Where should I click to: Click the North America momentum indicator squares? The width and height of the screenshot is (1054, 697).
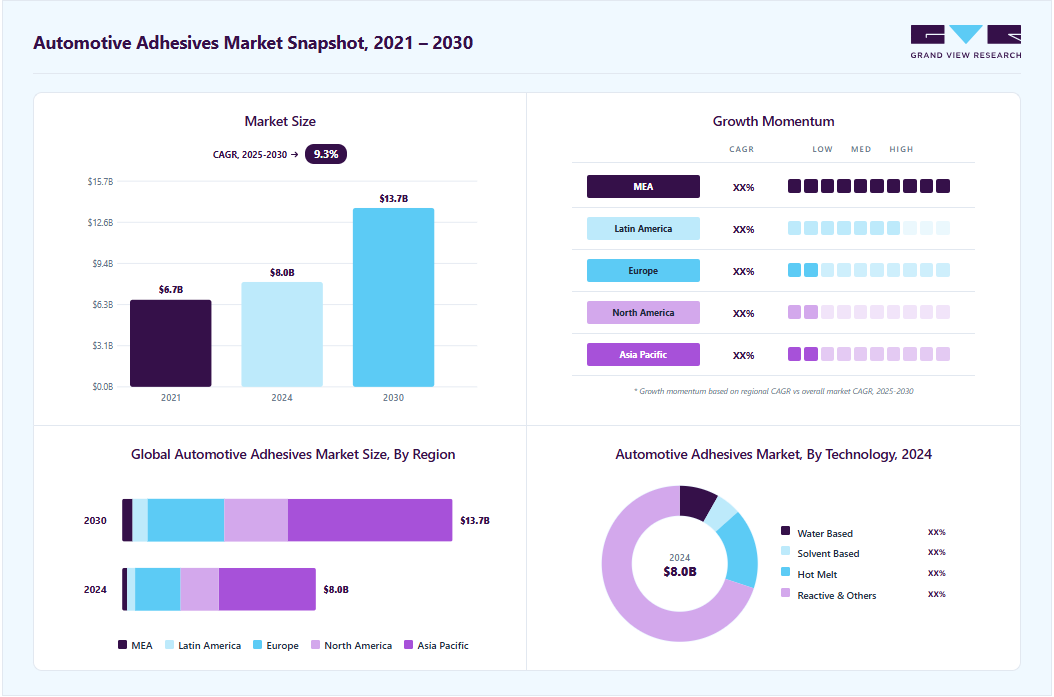[x=868, y=312]
